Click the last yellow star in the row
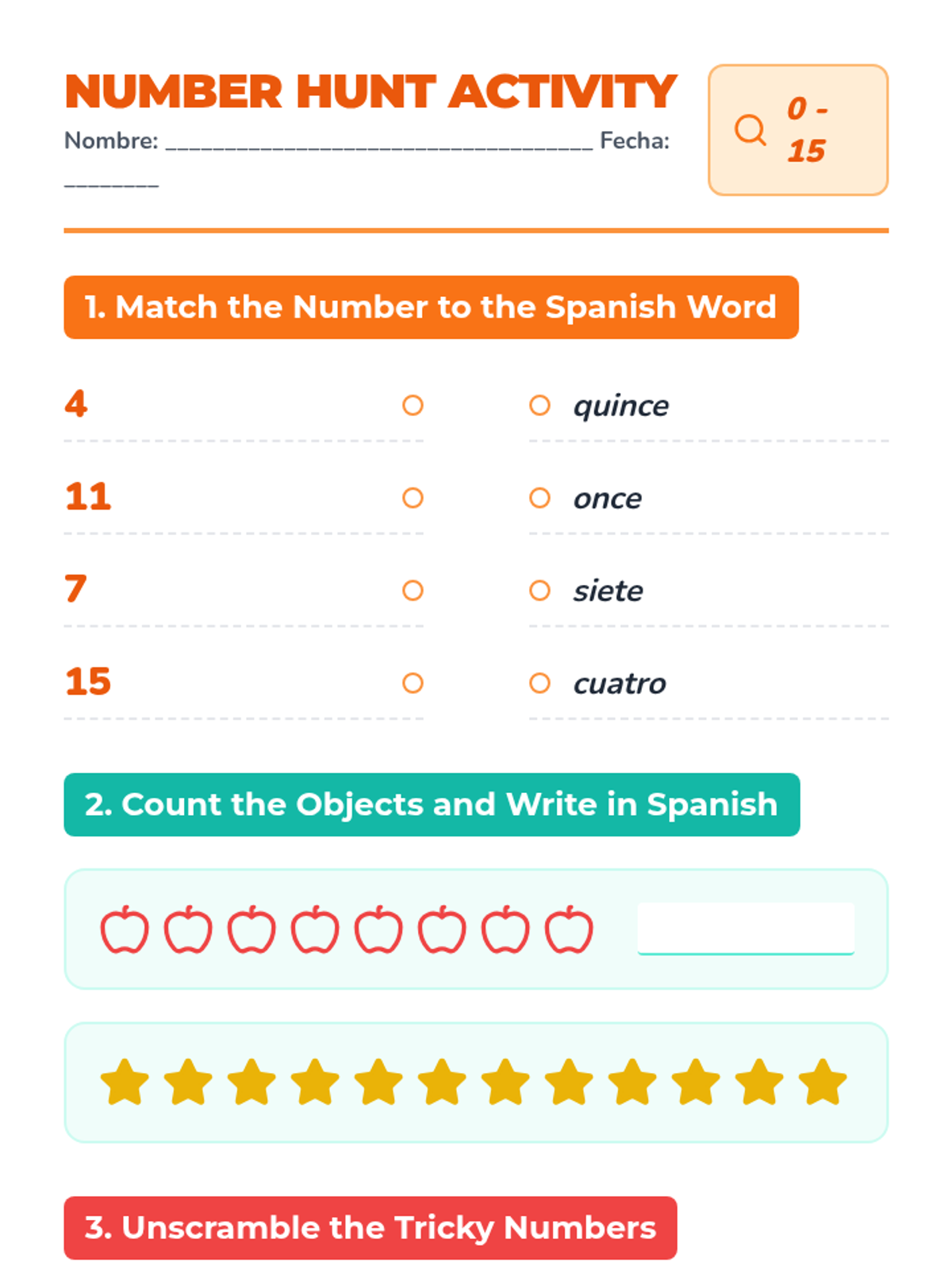The width and height of the screenshot is (952, 1270). pos(823,1082)
